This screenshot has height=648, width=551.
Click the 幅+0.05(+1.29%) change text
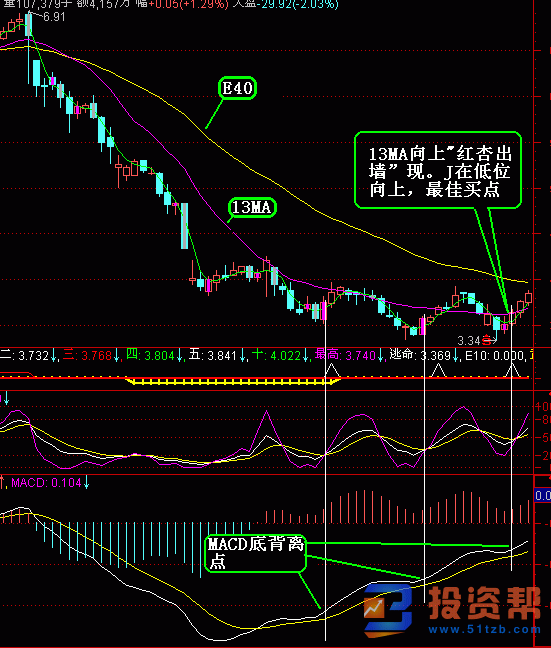point(183,4)
